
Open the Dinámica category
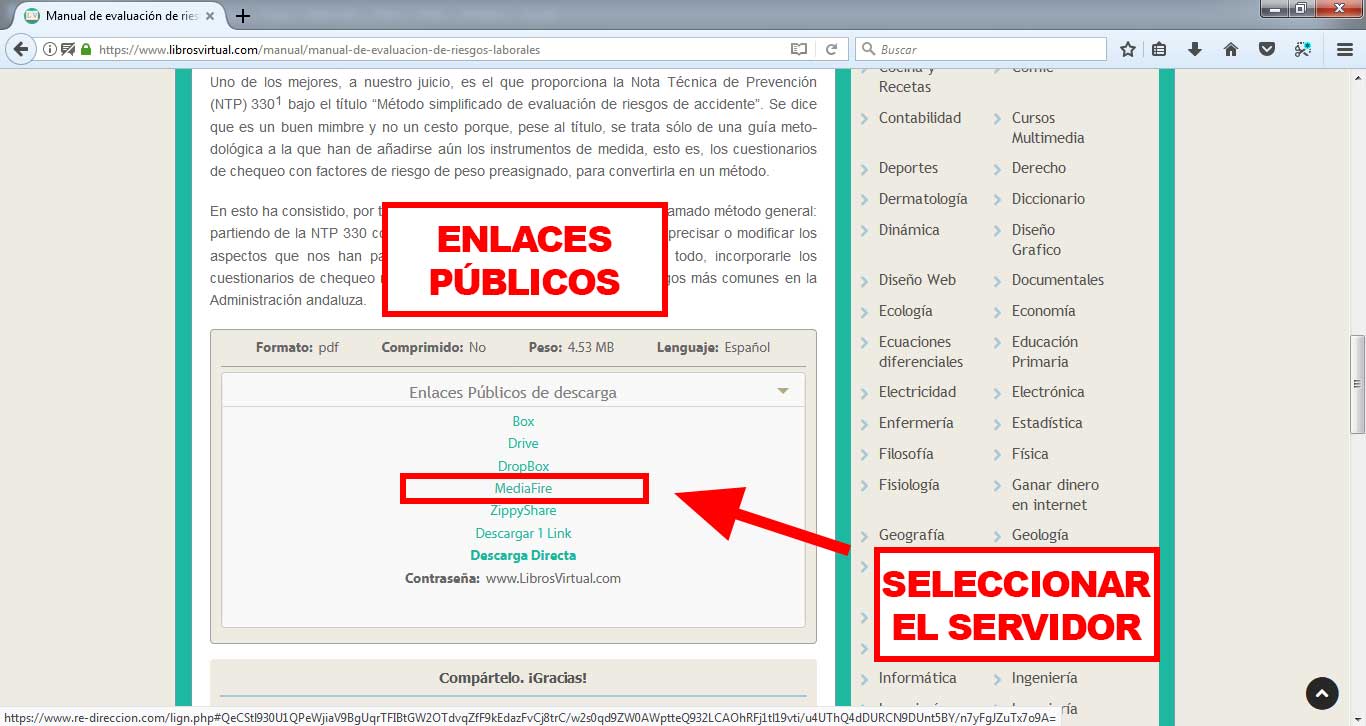click(x=909, y=229)
